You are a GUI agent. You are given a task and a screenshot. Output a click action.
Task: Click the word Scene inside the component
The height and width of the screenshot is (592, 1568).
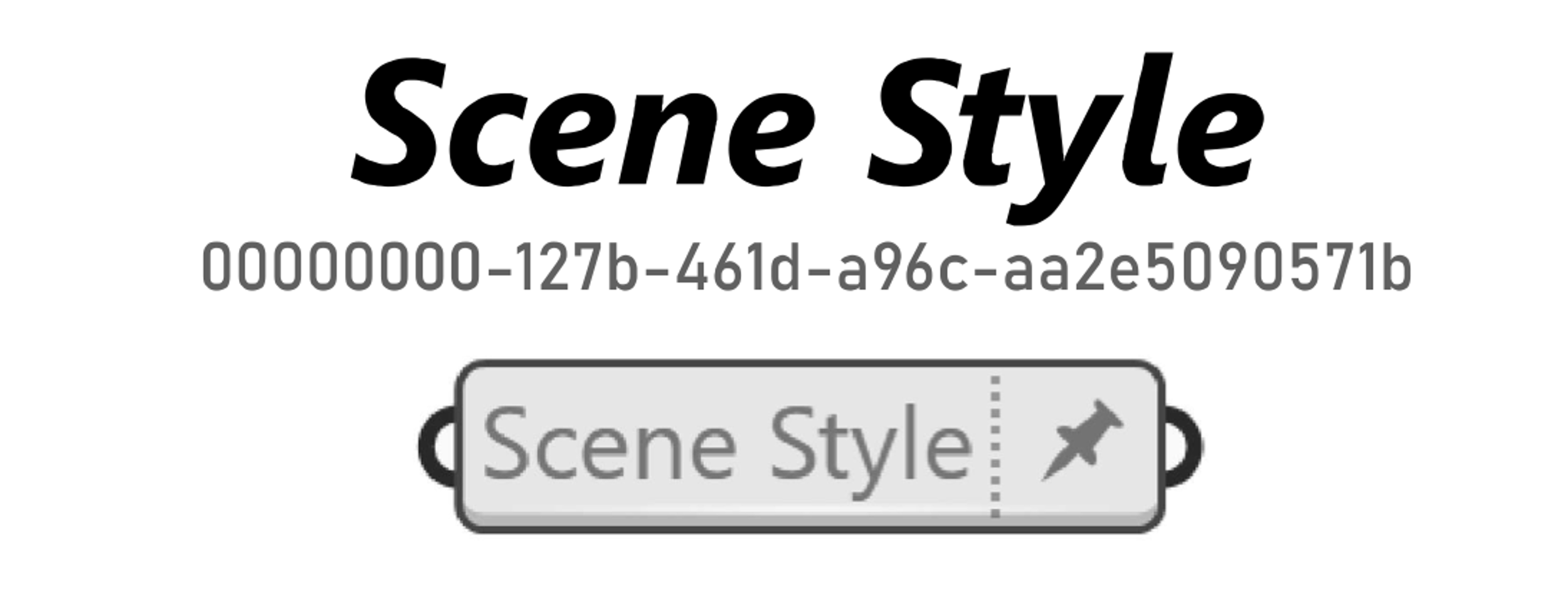click(608, 443)
